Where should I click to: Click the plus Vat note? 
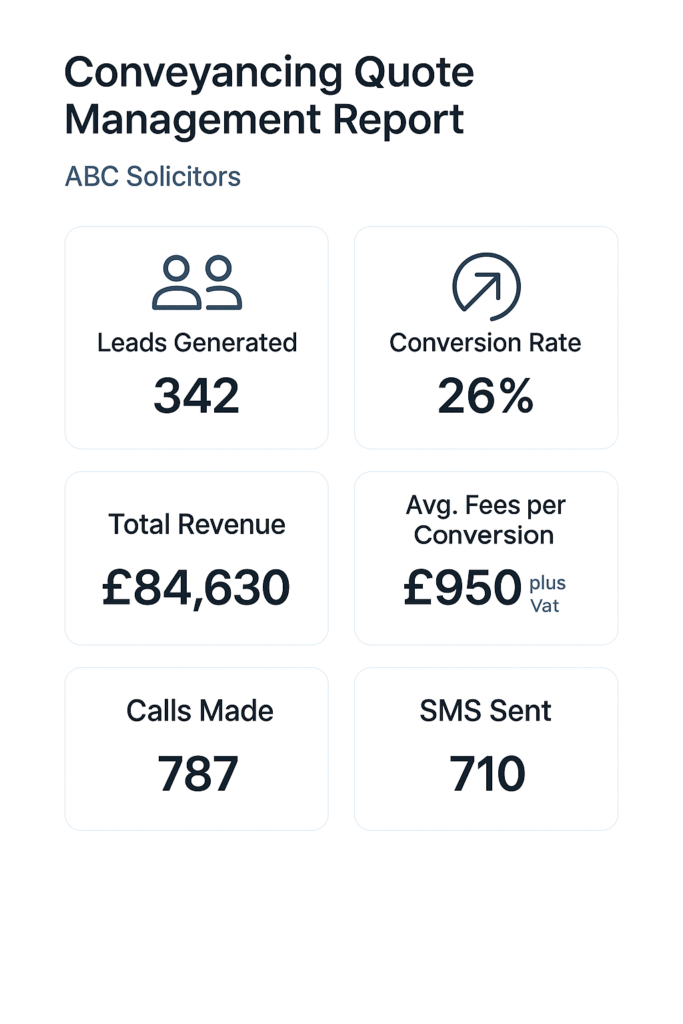pos(547,594)
